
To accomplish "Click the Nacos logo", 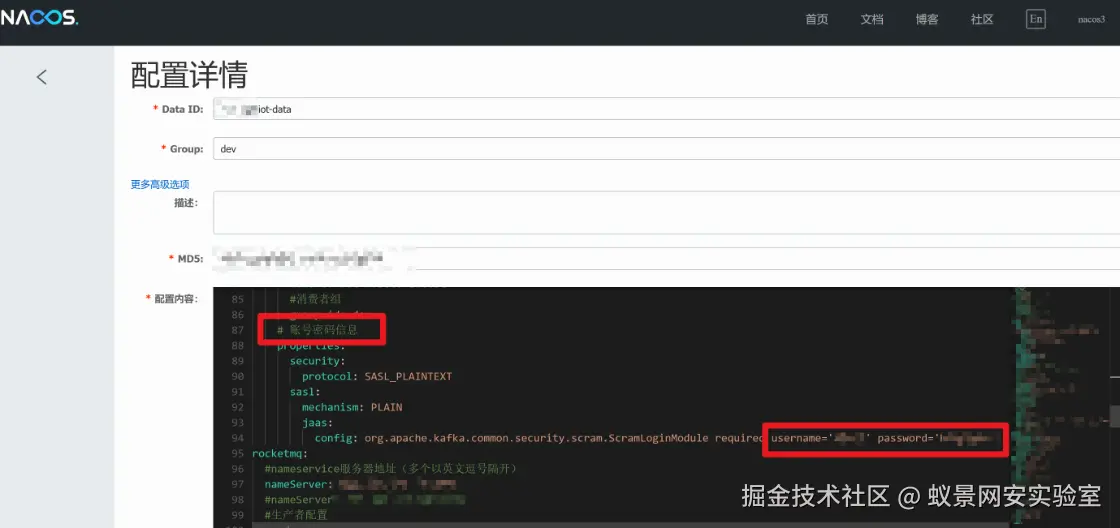I will 39,19.
